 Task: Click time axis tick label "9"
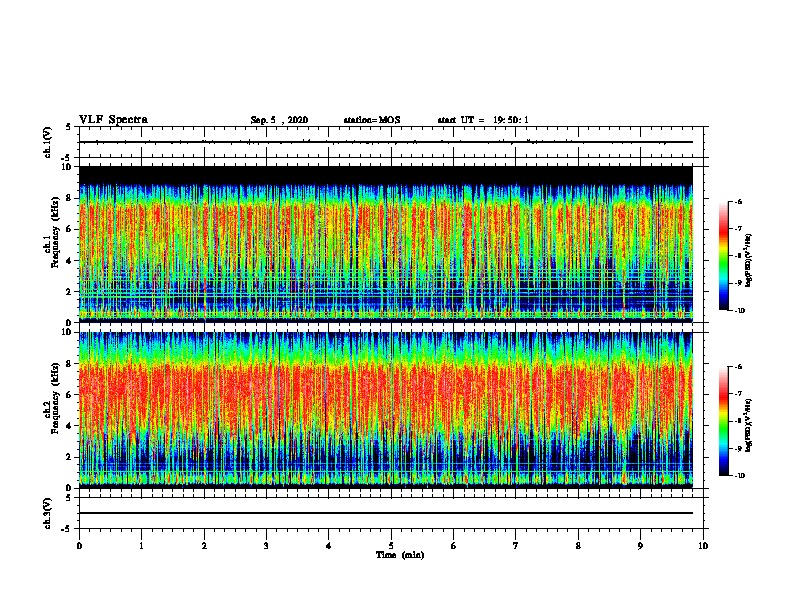click(640, 546)
